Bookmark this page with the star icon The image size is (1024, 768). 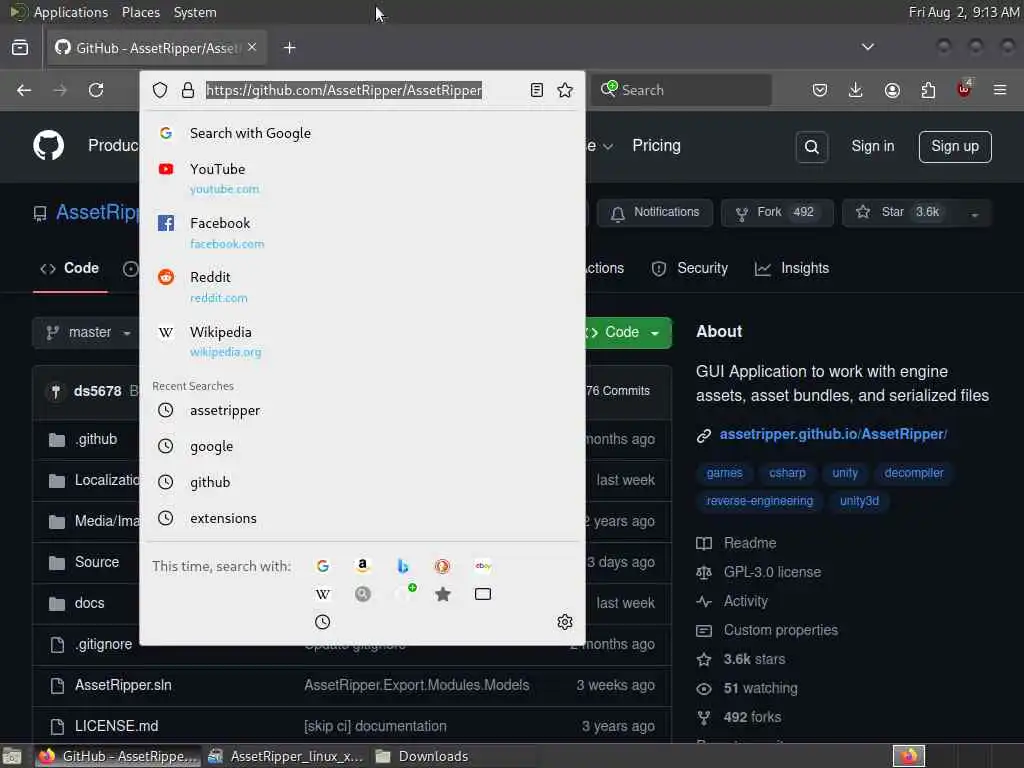pos(566,90)
